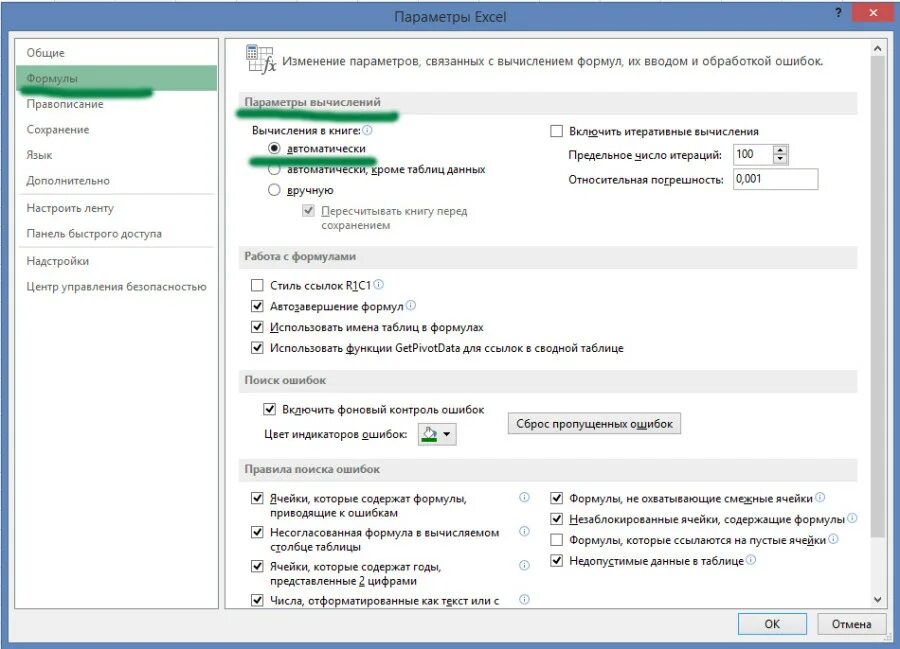
Task: Toggle cells with formulas causing errors rule
Action: (257, 498)
